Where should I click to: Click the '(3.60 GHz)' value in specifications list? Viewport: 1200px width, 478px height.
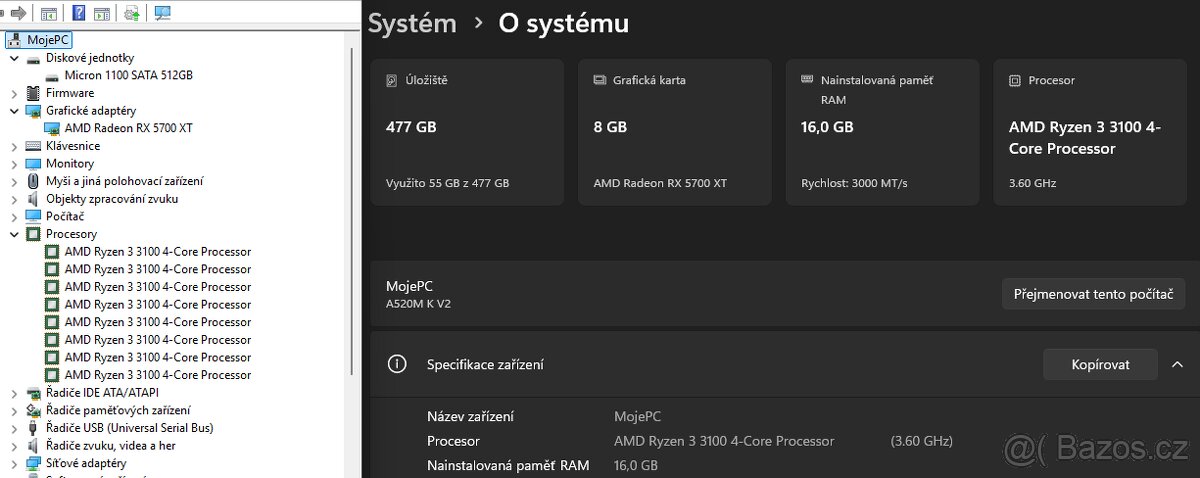click(921, 441)
